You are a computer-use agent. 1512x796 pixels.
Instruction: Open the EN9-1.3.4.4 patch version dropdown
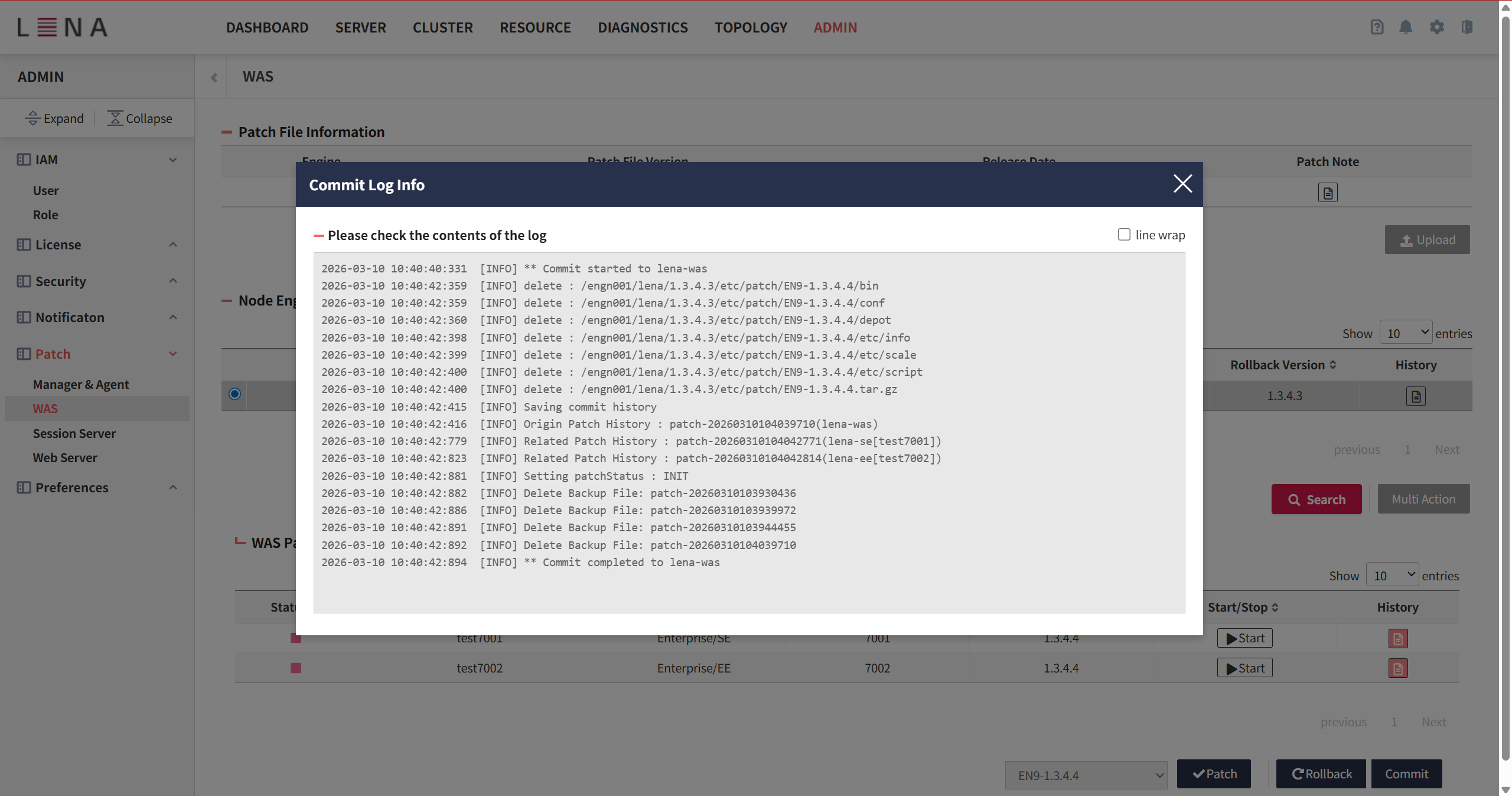[x=1086, y=775]
